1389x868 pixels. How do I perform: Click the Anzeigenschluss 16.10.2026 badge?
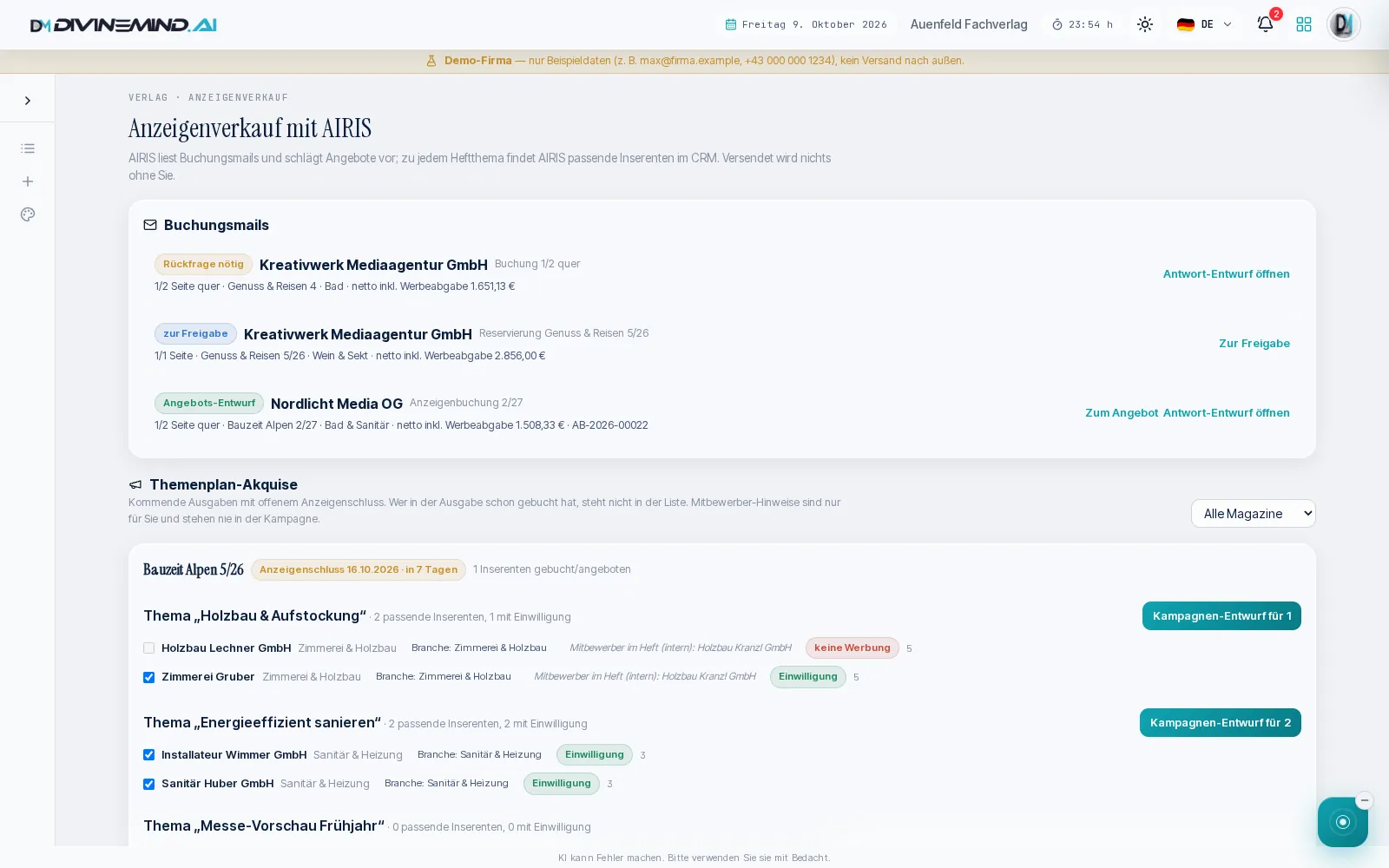(359, 569)
